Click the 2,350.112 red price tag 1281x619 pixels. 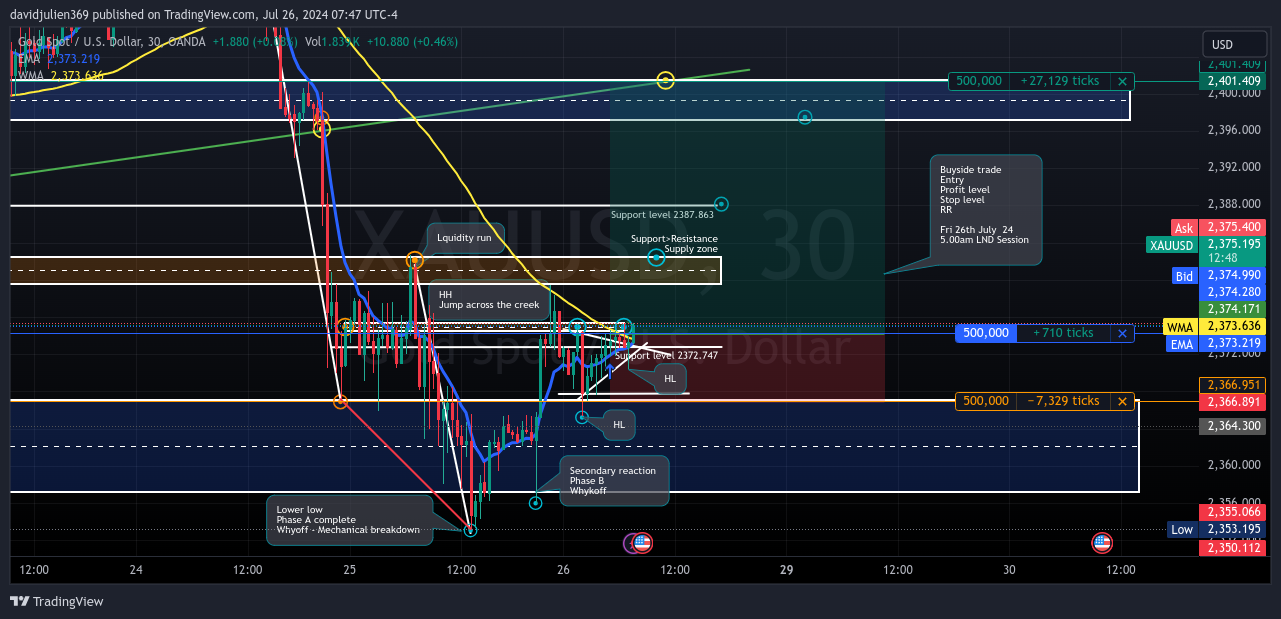[x=1231, y=548]
